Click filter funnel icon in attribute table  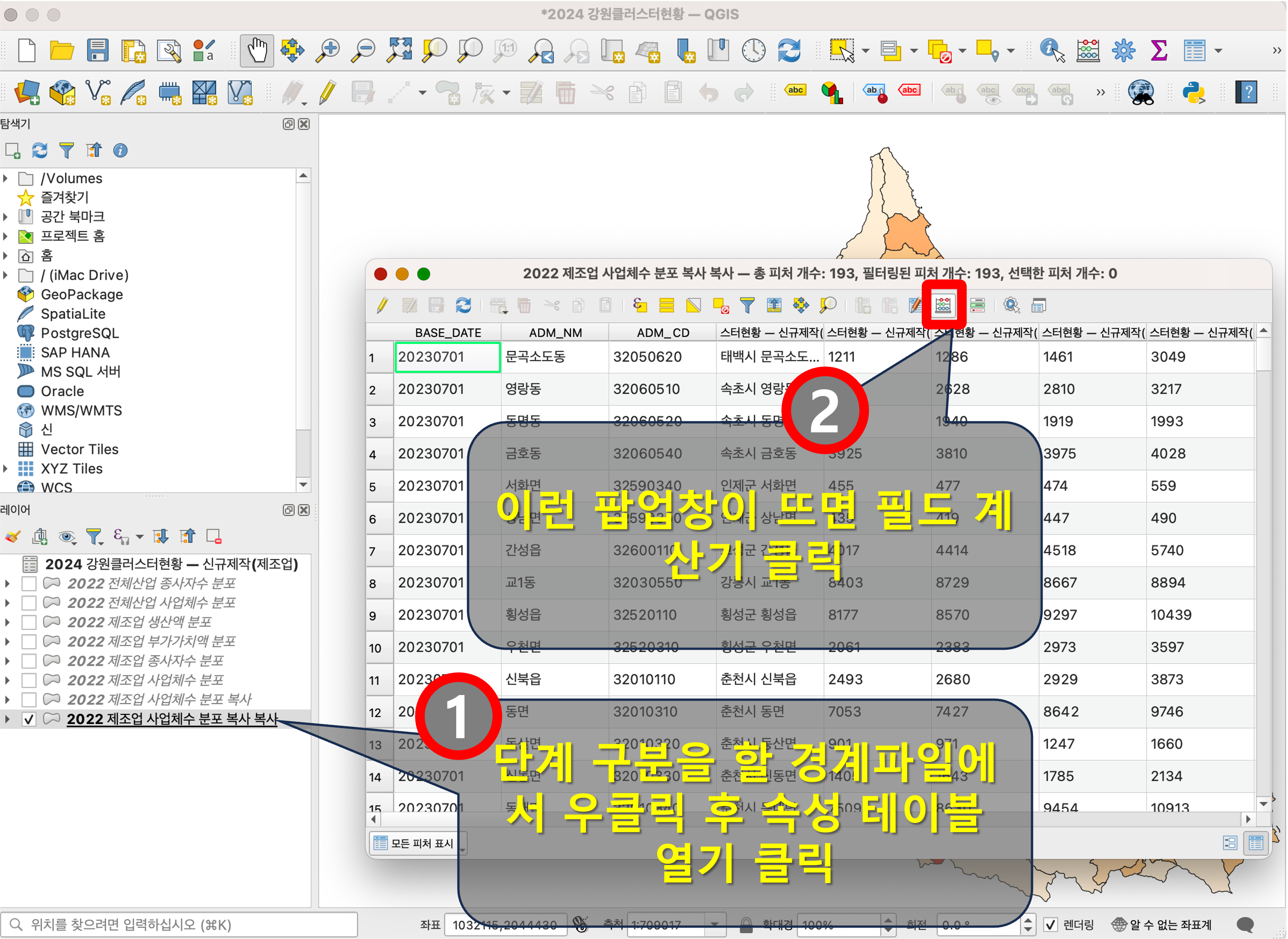(x=747, y=305)
